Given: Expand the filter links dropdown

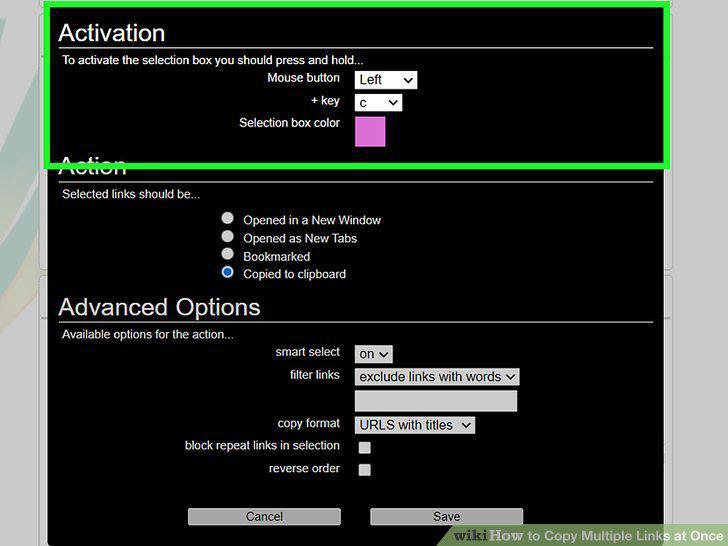Looking at the screenshot, I should (x=437, y=377).
